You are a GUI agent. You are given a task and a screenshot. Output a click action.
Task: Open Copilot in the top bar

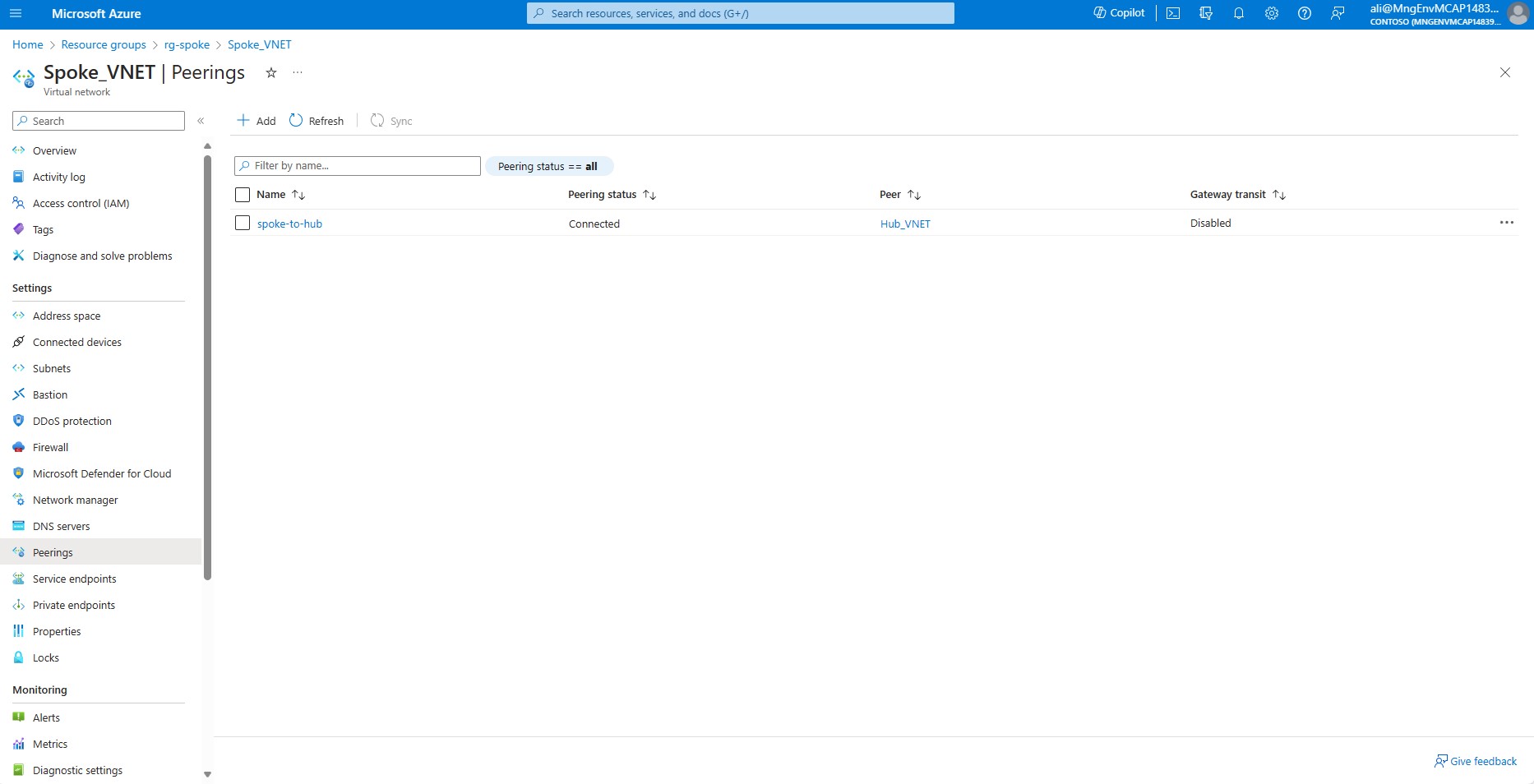tap(1119, 13)
